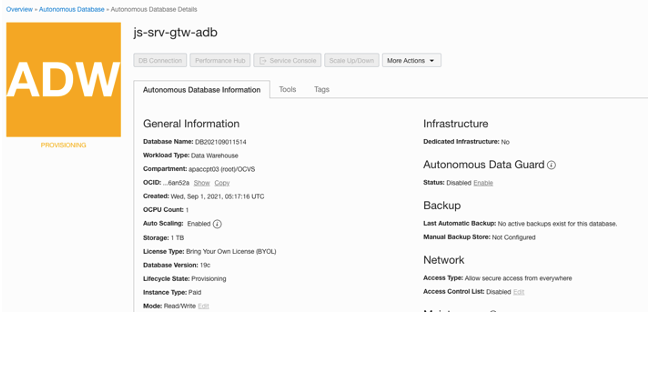The image size is (656, 373).
Task: Click the General Information heading
Action: [191, 124]
